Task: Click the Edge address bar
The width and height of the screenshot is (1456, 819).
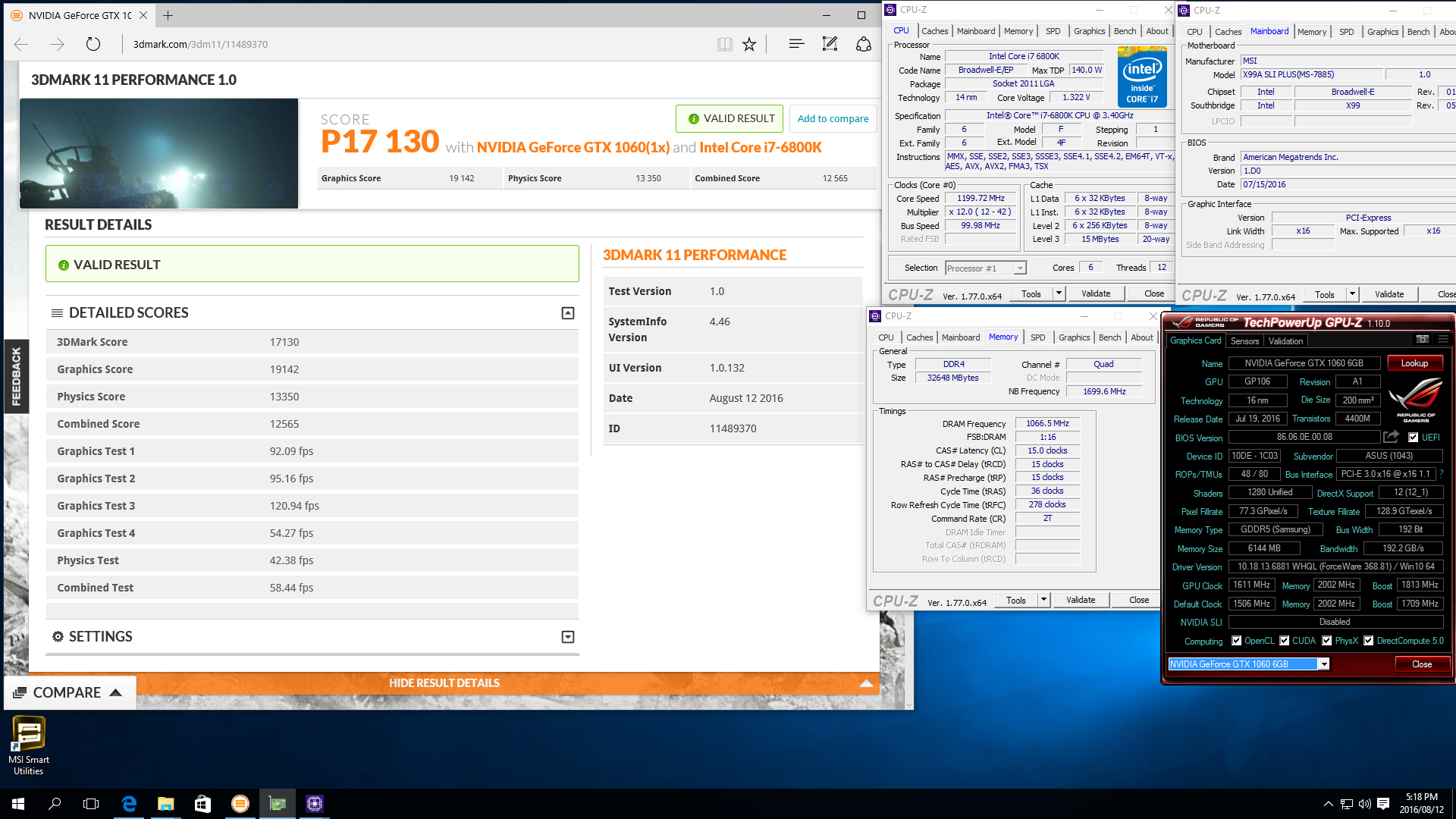Action: click(x=417, y=44)
